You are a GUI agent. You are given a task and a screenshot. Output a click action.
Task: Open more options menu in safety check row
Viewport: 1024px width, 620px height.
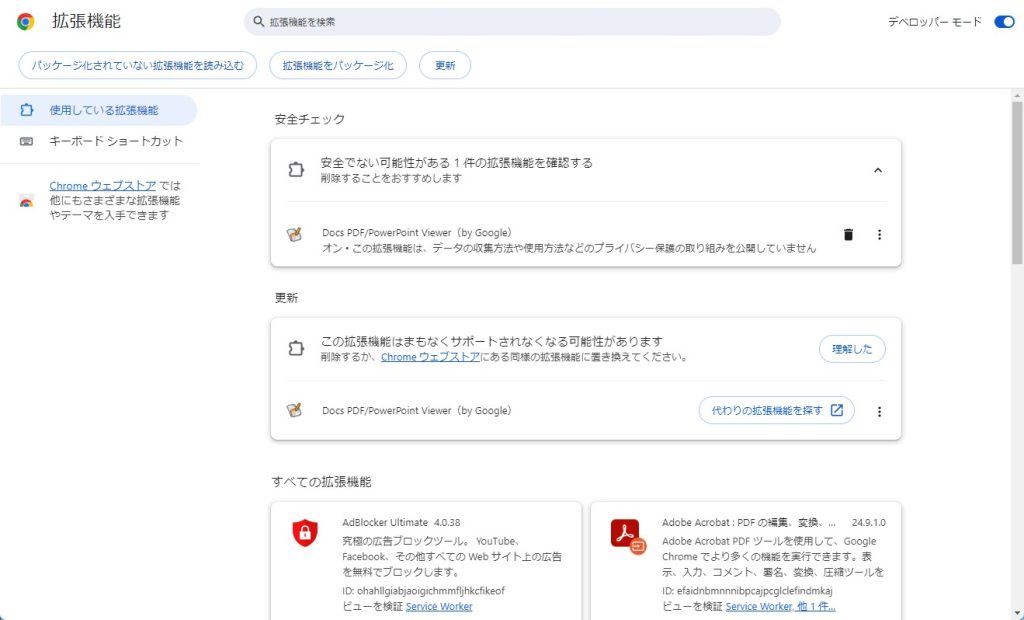[x=880, y=235]
